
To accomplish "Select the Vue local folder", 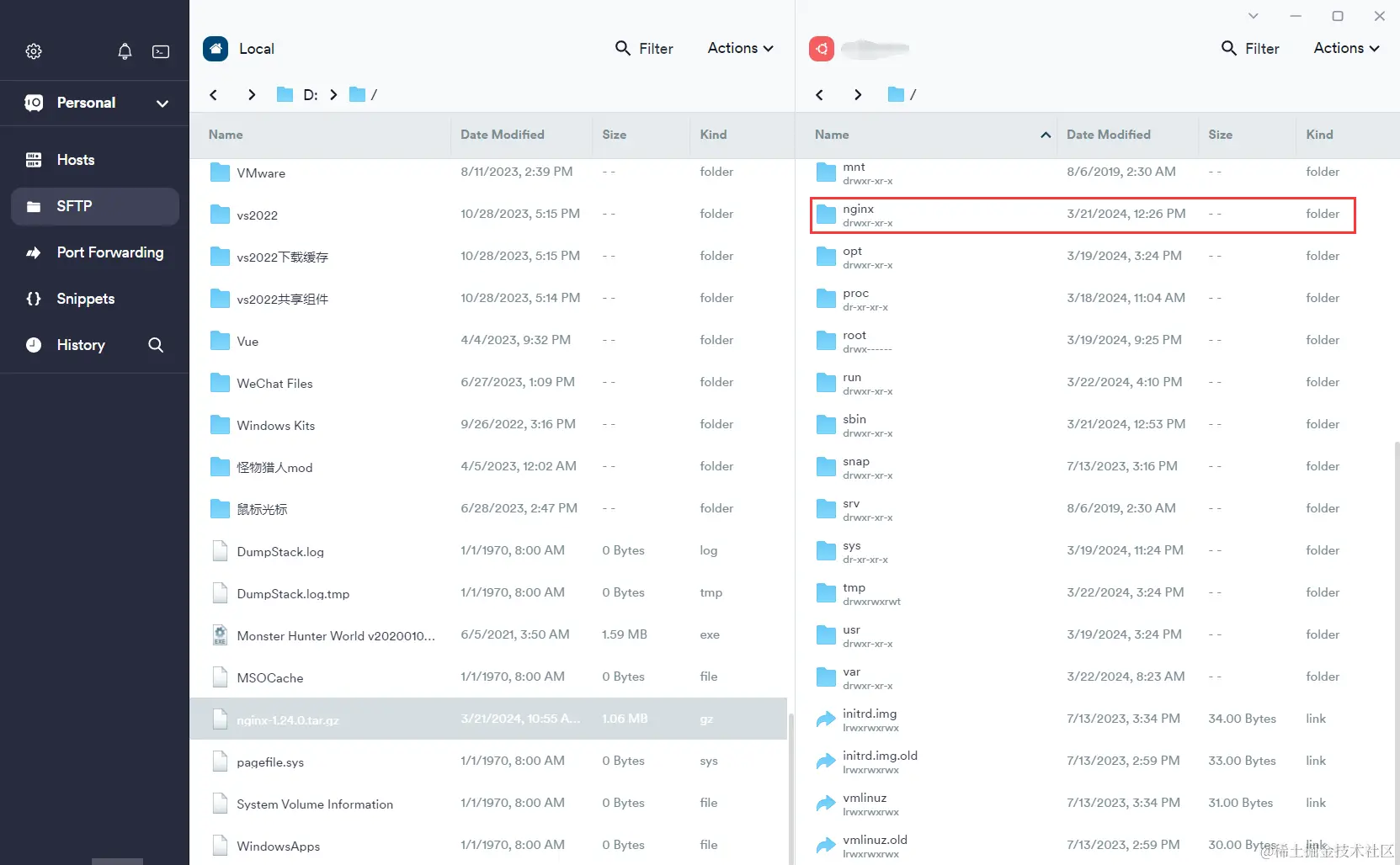I will (488, 341).
